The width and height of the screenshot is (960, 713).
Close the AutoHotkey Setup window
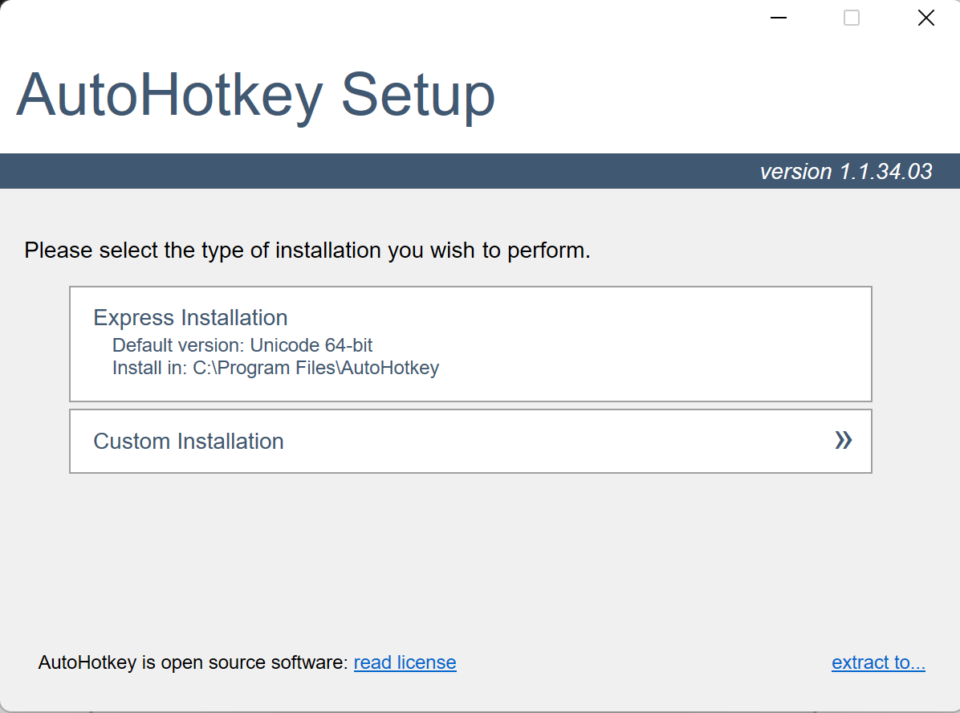coord(926,18)
